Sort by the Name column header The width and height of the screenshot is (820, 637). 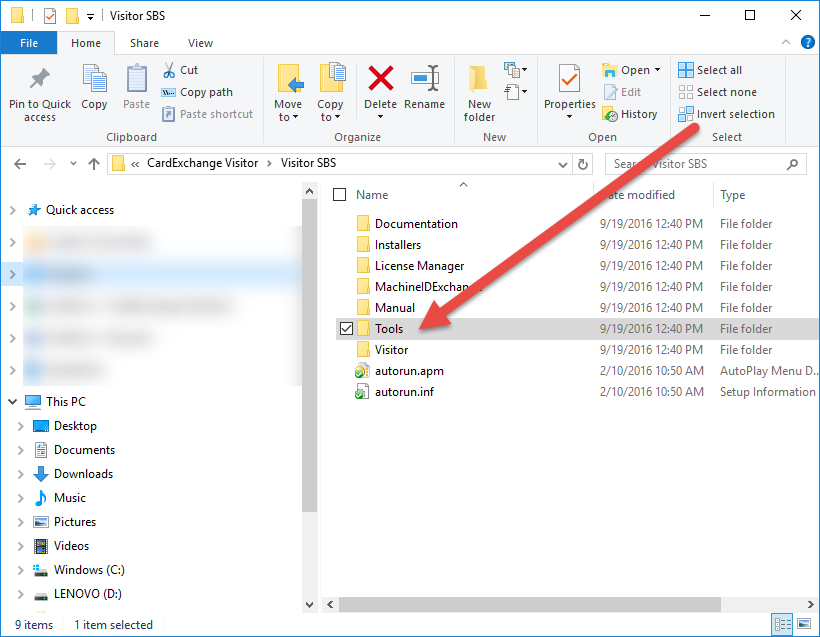pyautogui.click(x=372, y=195)
